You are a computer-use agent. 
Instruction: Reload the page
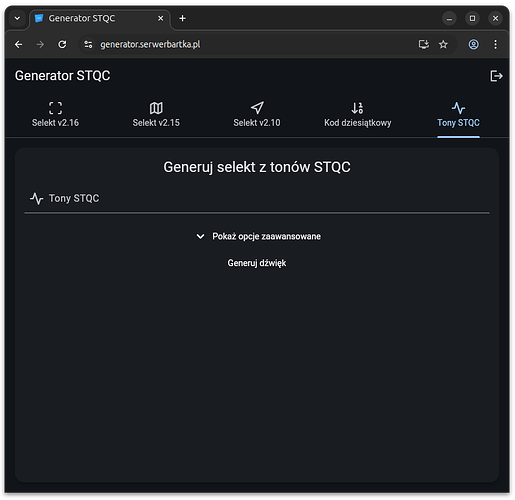pos(62,44)
